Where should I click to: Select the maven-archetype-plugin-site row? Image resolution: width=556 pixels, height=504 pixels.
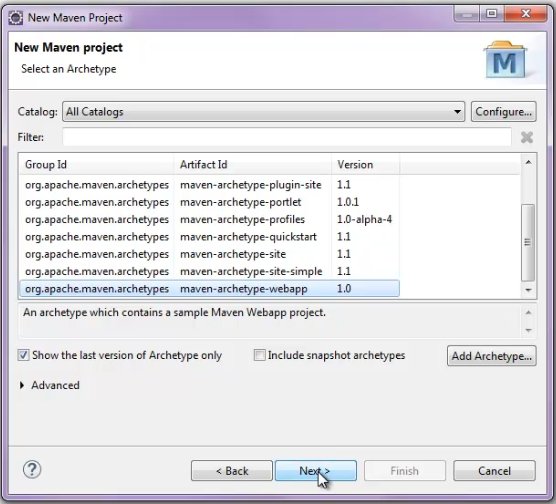[x=210, y=185]
